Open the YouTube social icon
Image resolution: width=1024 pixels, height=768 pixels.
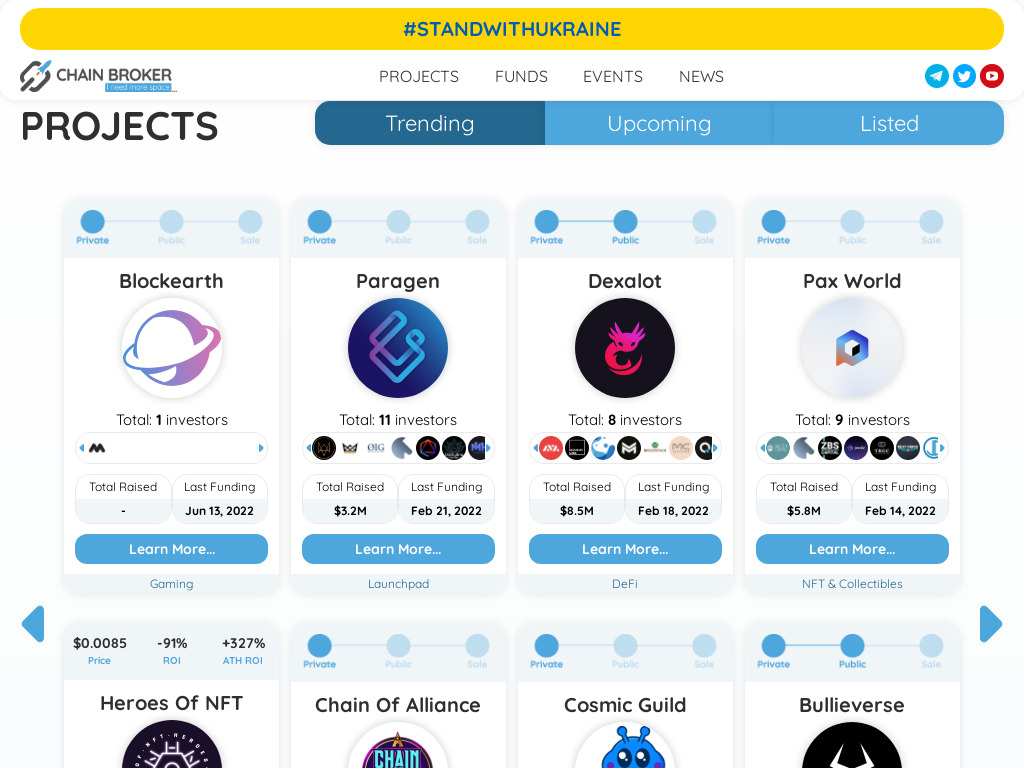[991, 76]
